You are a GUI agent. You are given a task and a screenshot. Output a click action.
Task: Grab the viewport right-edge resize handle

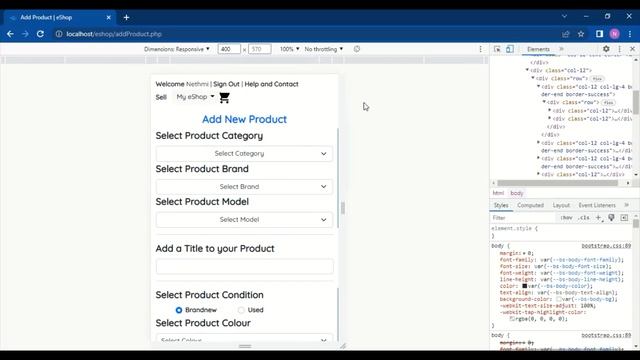[x=343, y=208]
